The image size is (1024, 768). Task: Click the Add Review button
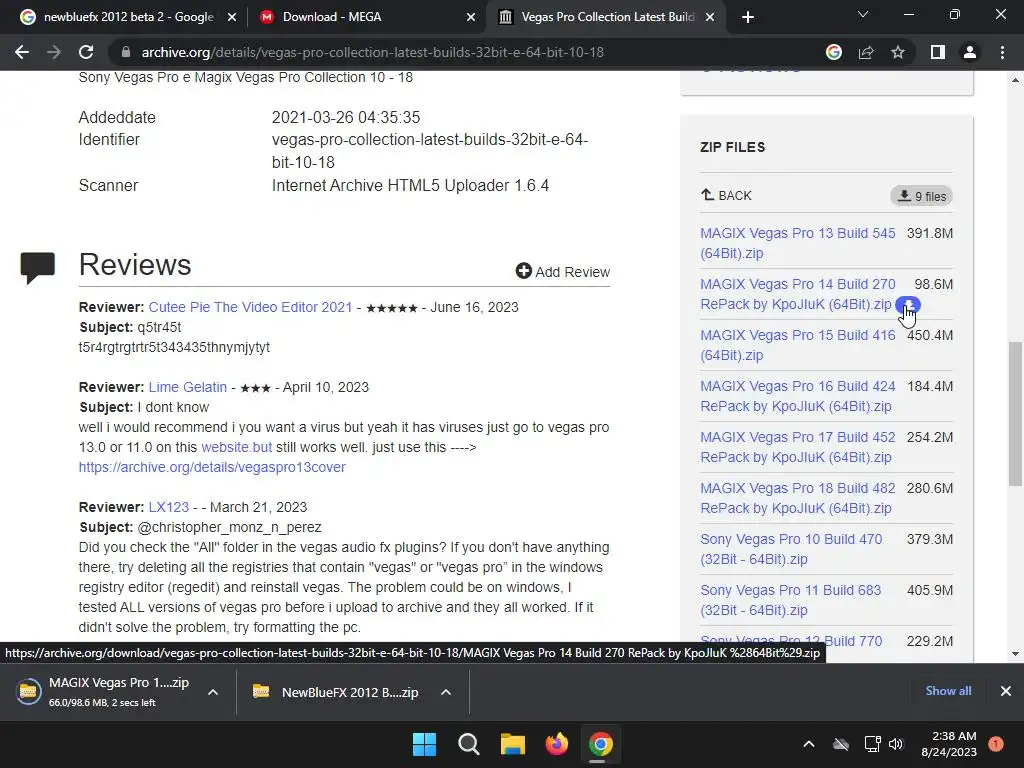tap(562, 272)
